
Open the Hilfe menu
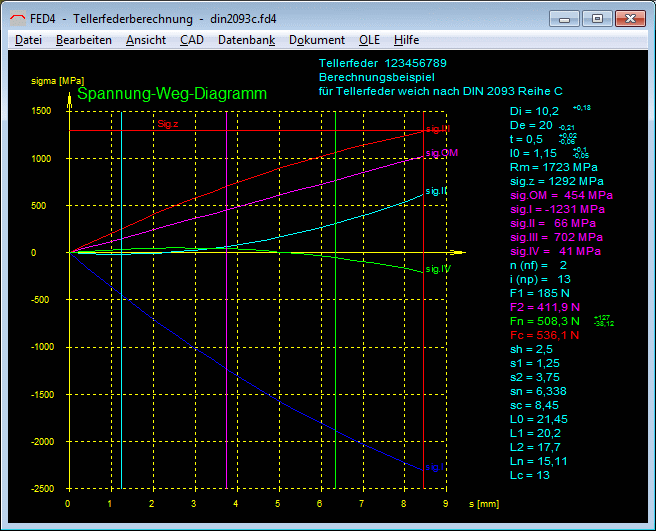407,40
